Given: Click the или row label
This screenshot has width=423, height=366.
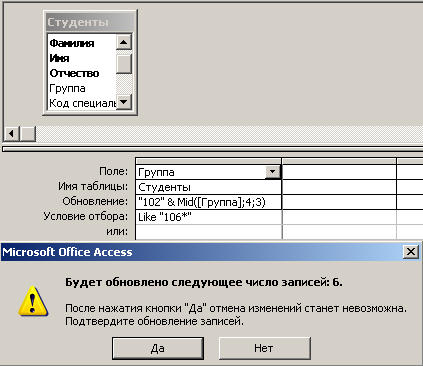Looking at the screenshot, I should pyautogui.click(x=117, y=231).
